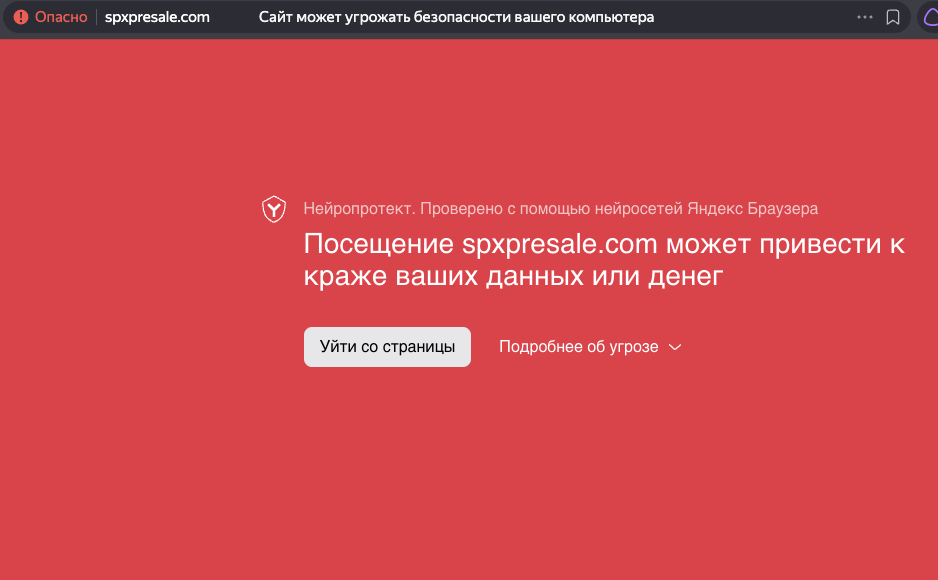Click page title 'Сайт может угрожать безопасности вашего компьютера'
The width and height of the screenshot is (938, 580).
(456, 17)
